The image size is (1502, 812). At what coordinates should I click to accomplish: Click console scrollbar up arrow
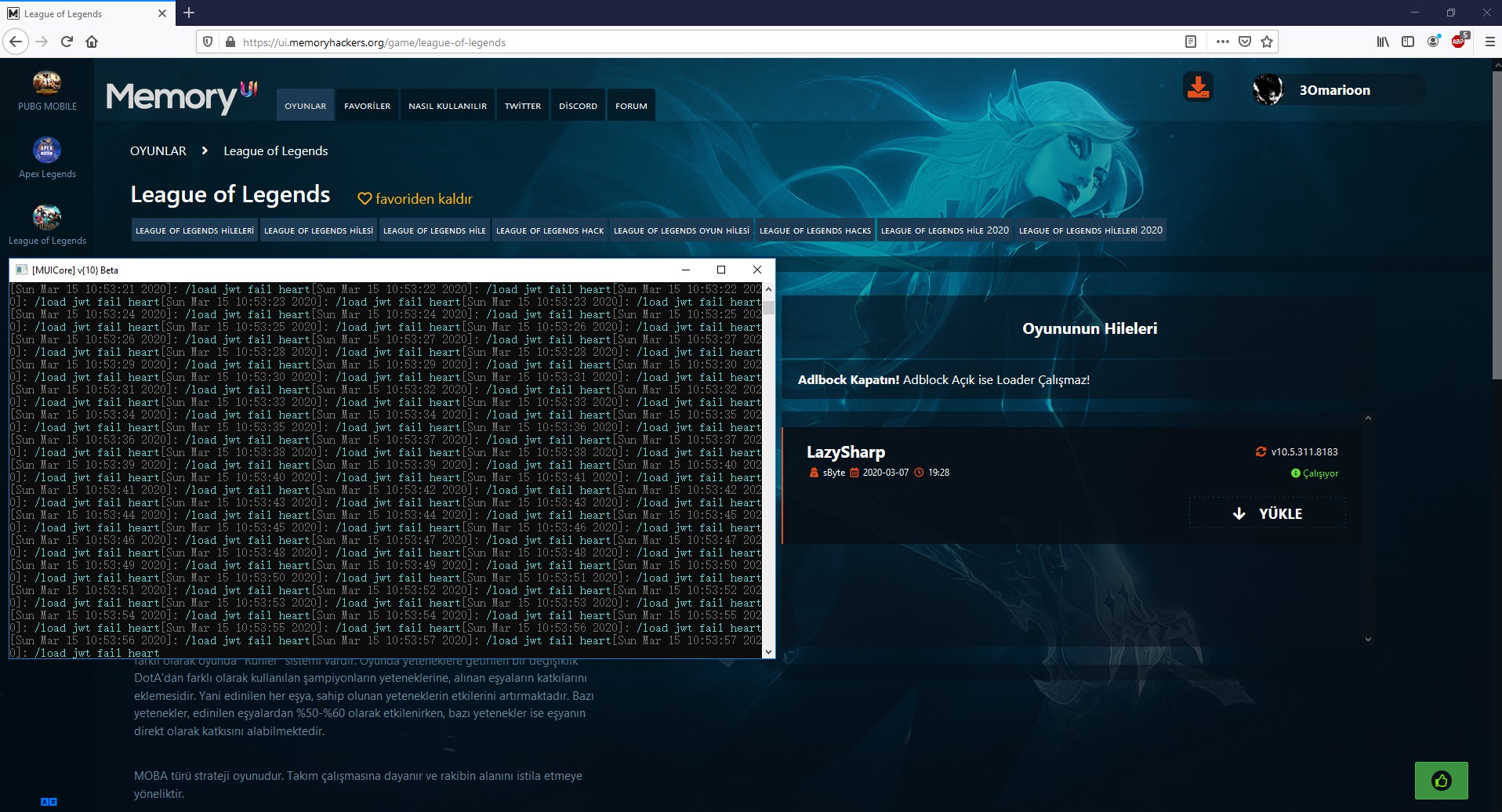pos(768,289)
